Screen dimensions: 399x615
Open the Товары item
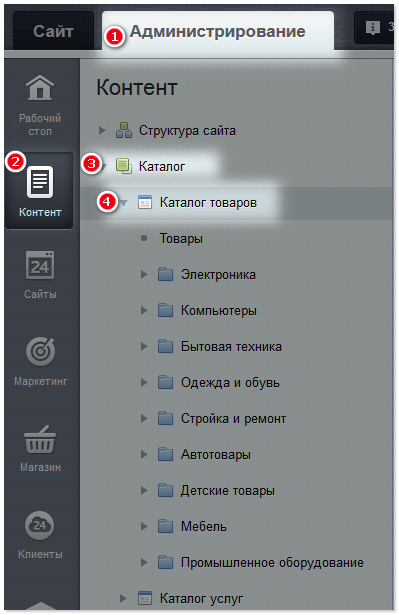181,238
